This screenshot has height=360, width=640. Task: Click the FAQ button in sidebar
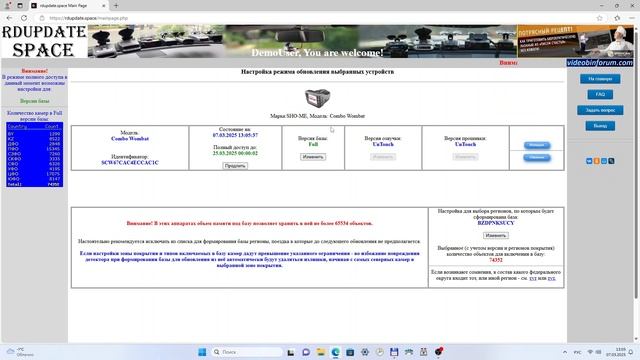coord(600,94)
